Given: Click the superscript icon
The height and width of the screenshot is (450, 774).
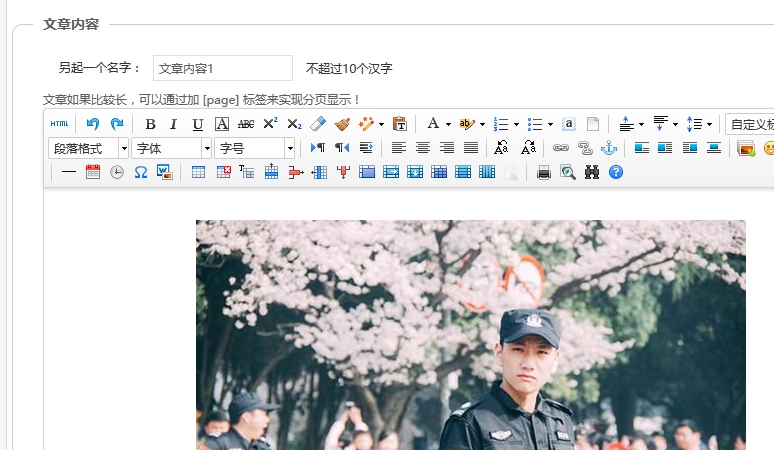Looking at the screenshot, I should [x=270, y=124].
